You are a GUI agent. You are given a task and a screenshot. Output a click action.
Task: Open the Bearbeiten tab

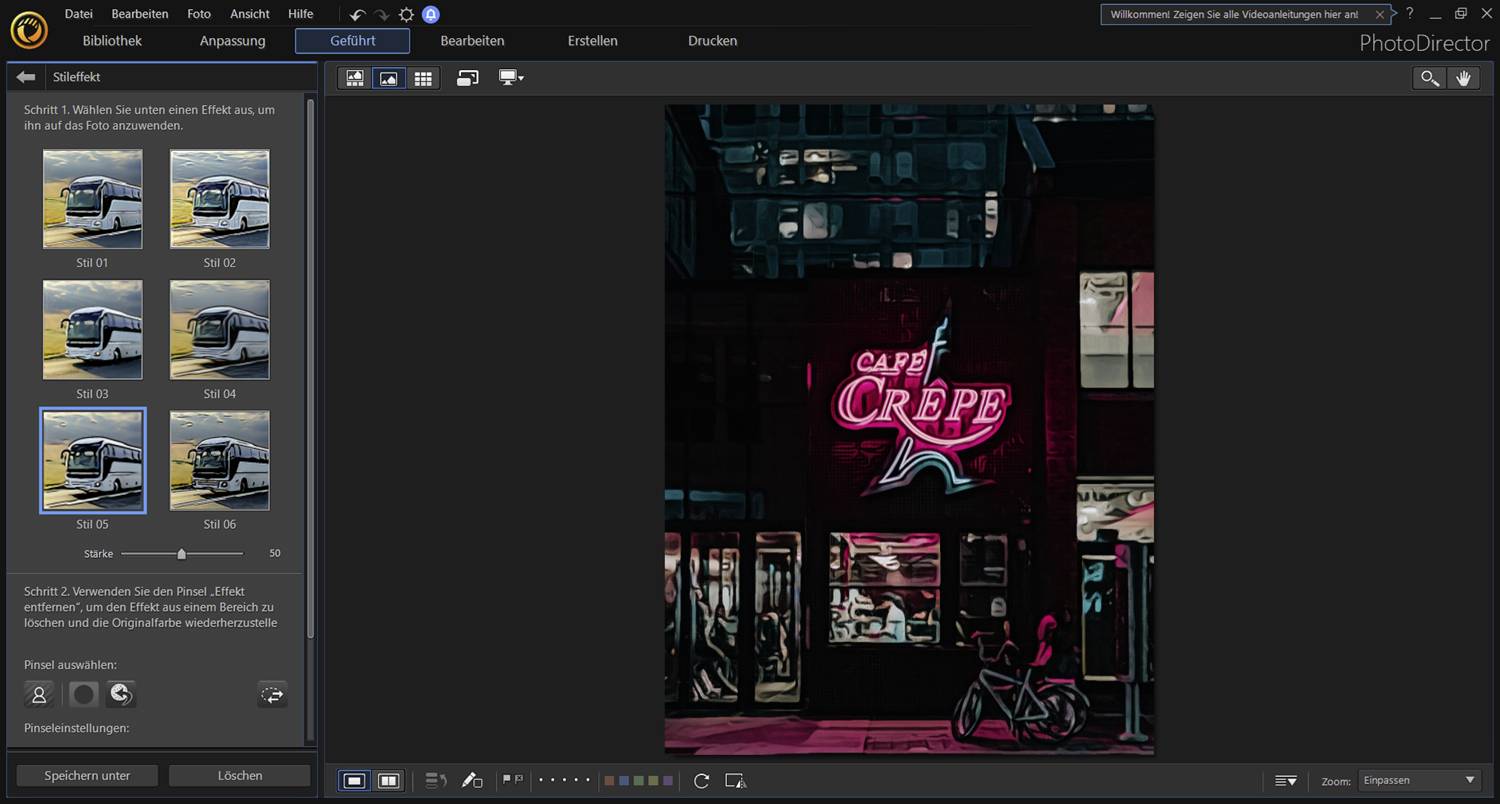472,41
